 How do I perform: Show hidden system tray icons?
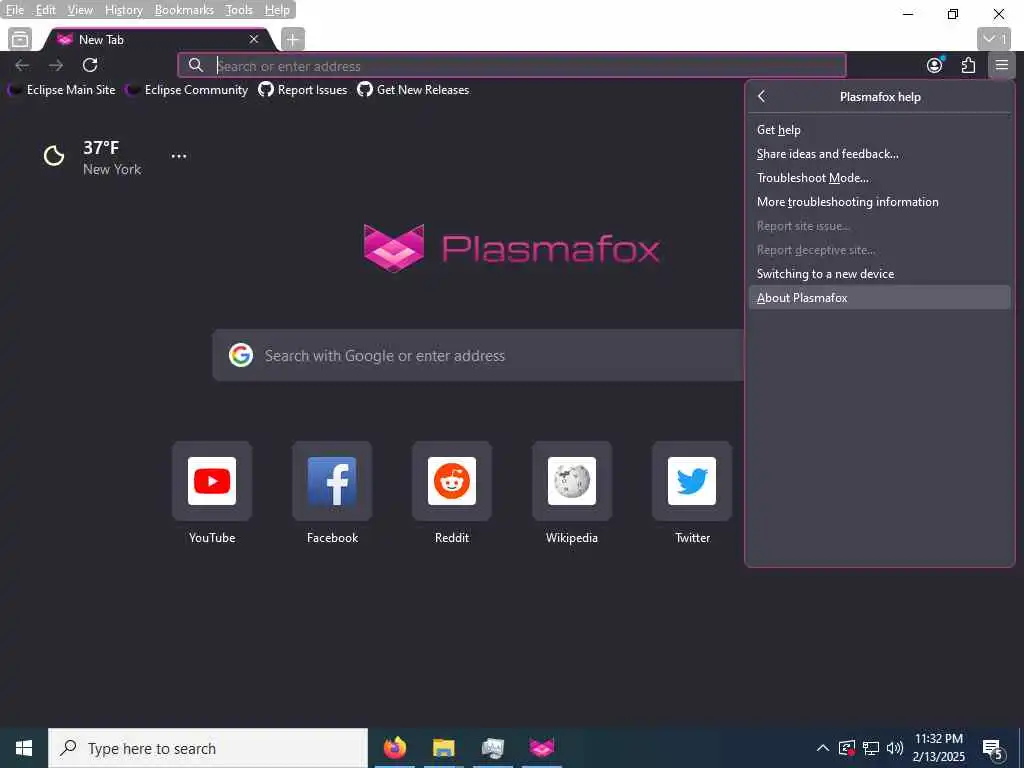(x=823, y=748)
